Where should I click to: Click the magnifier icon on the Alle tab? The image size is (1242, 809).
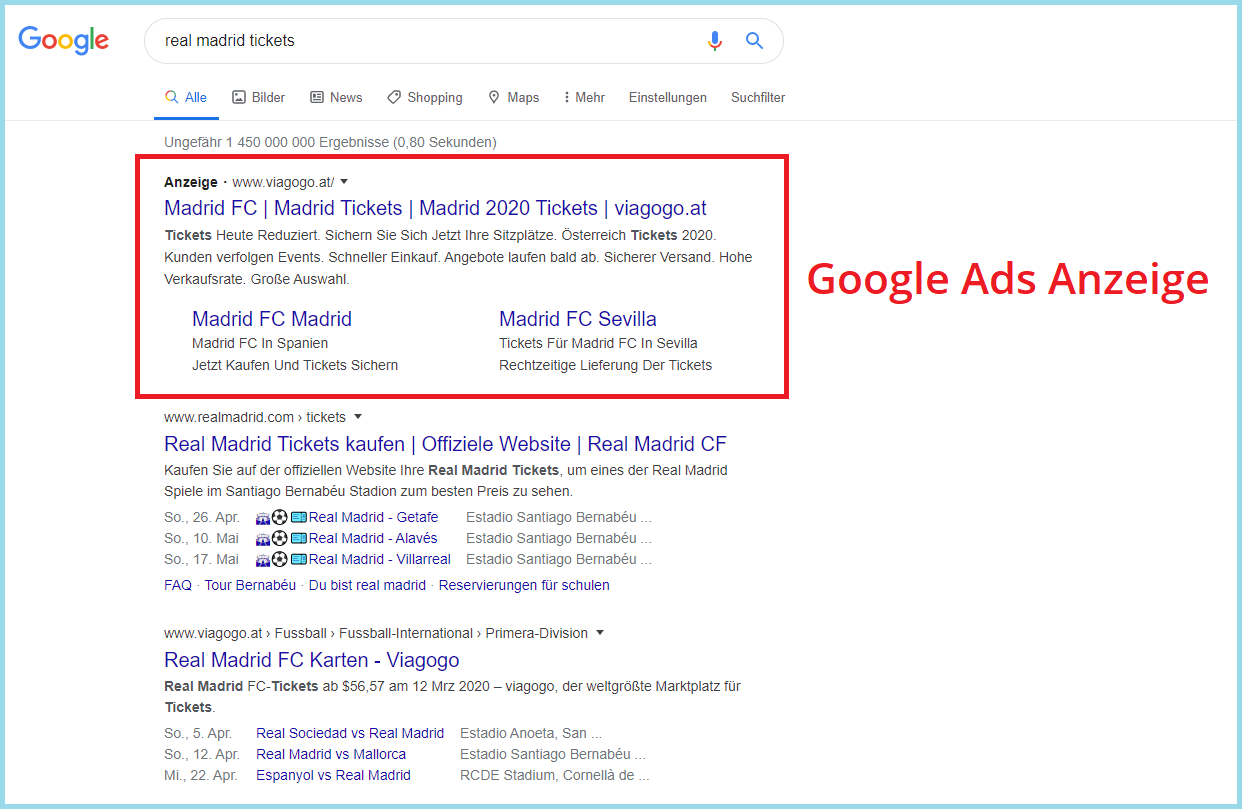point(170,96)
